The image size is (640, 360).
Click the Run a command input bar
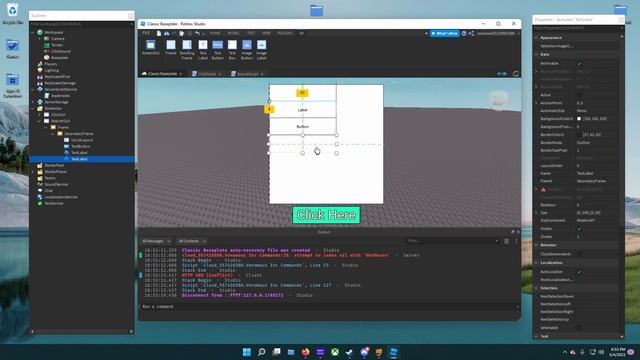click(x=329, y=307)
